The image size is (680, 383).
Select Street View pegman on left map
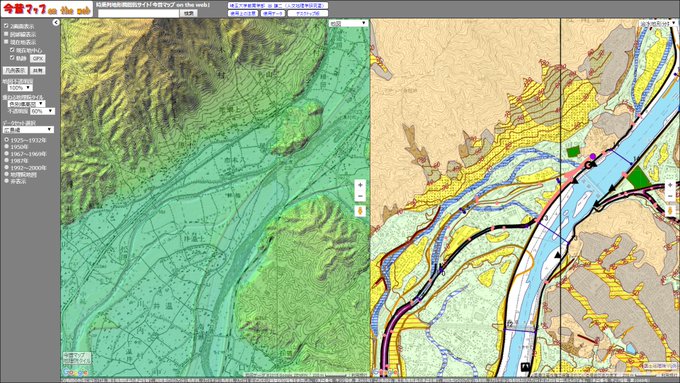pyautogui.click(x=360, y=211)
